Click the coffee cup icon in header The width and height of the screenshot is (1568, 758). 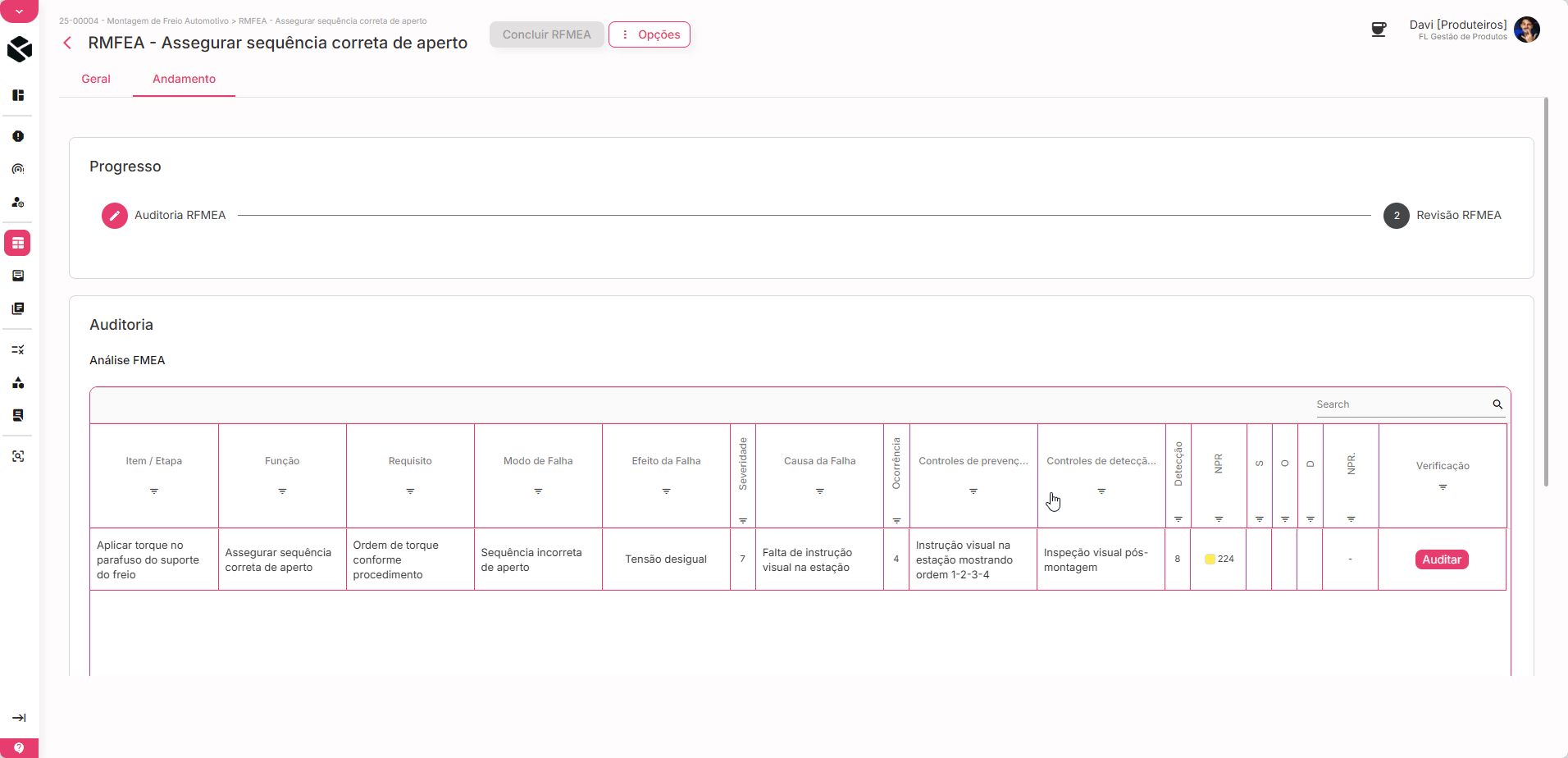[1379, 30]
